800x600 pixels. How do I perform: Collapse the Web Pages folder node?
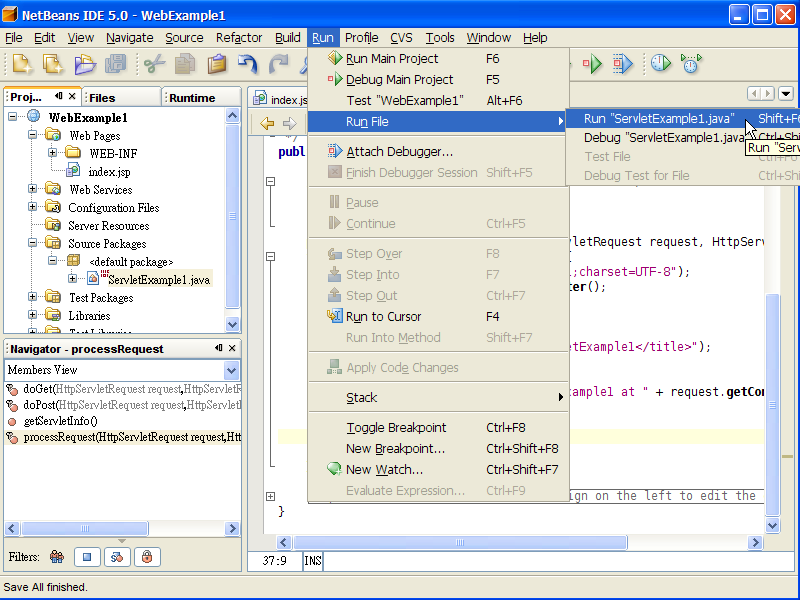pyautogui.click(x=33, y=135)
